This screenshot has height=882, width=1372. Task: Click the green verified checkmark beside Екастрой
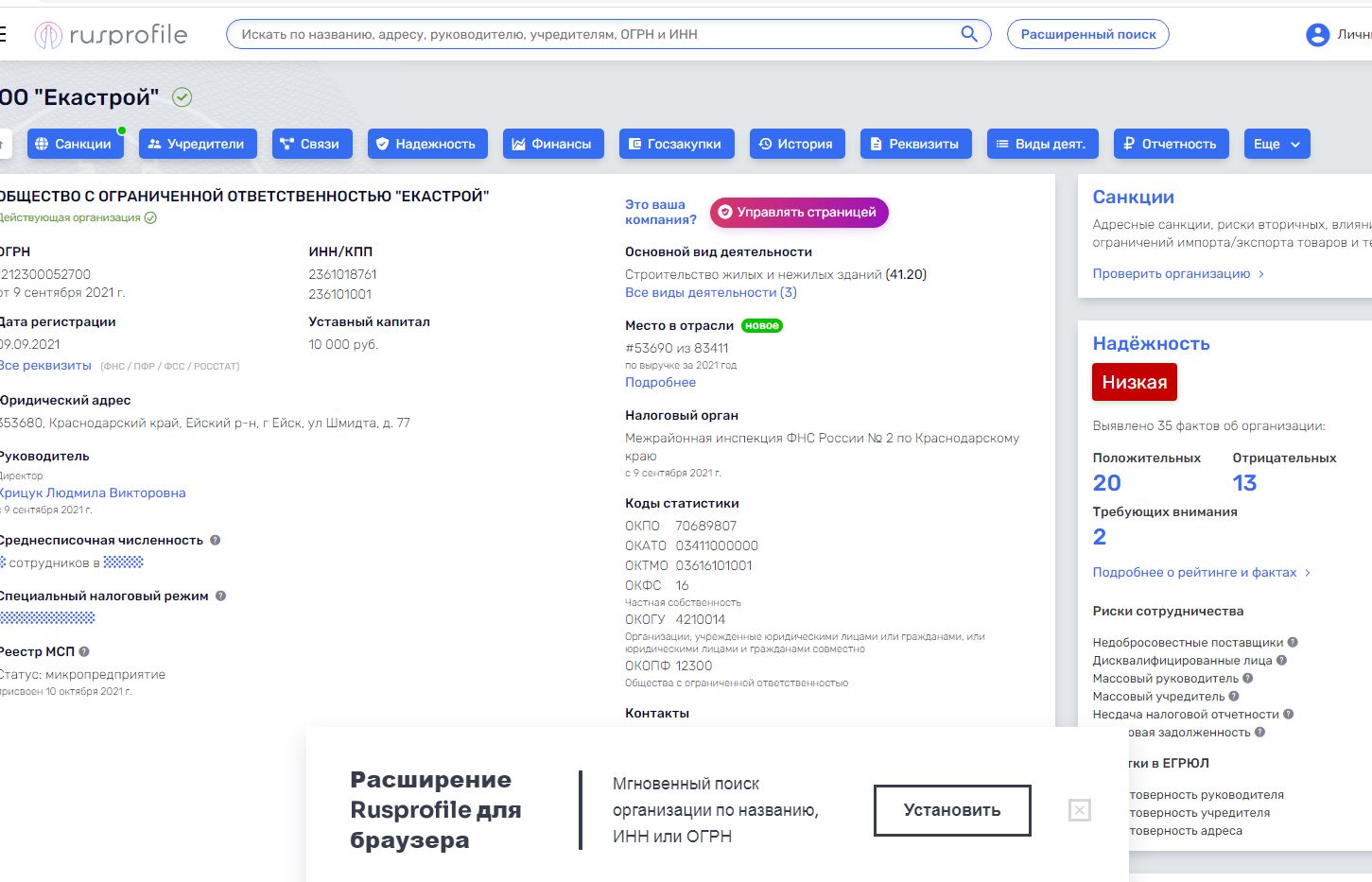tap(182, 97)
